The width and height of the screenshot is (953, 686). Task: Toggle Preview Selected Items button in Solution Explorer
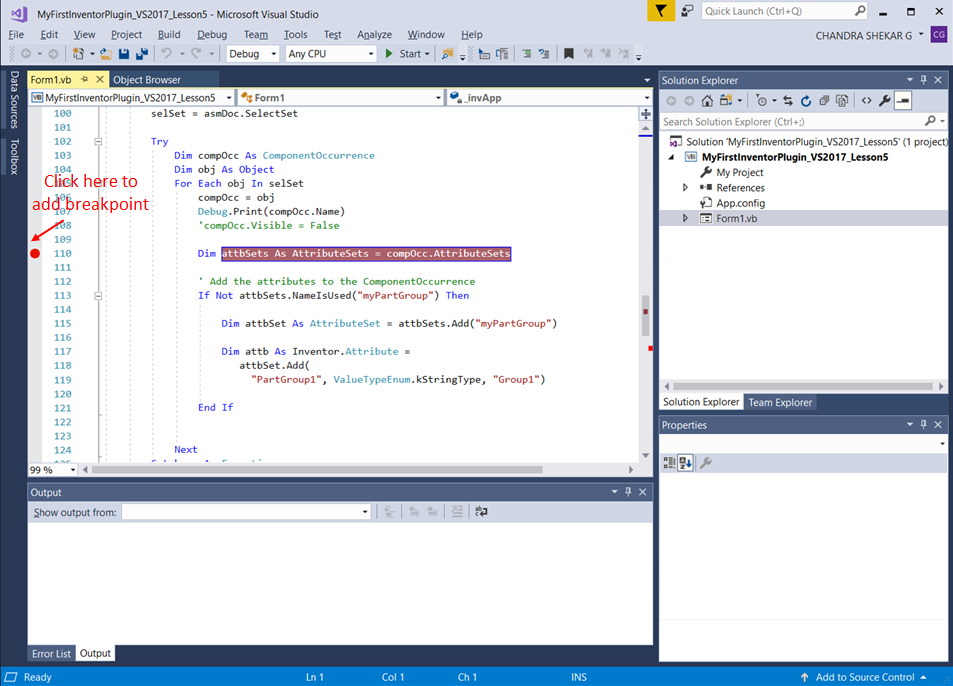pyautogui.click(x=903, y=100)
